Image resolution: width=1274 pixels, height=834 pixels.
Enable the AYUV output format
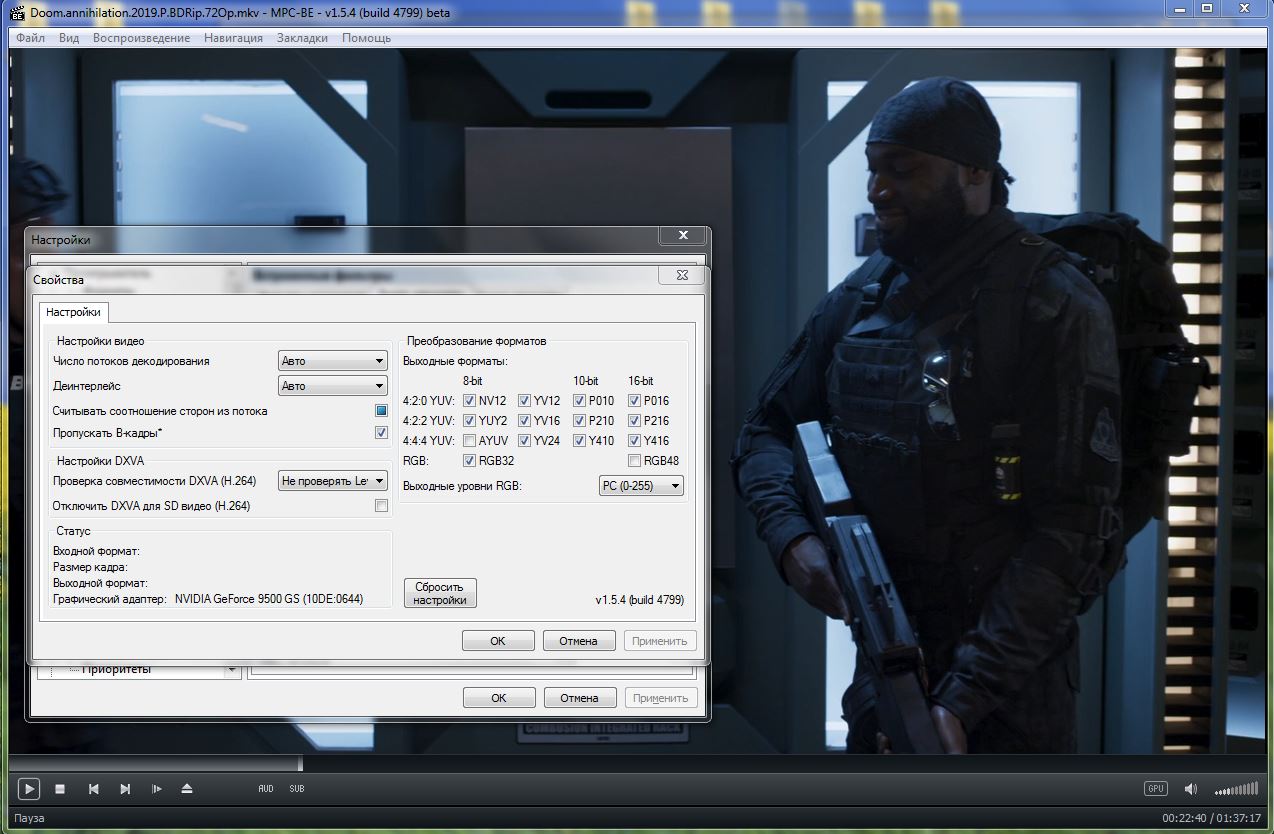(x=469, y=441)
